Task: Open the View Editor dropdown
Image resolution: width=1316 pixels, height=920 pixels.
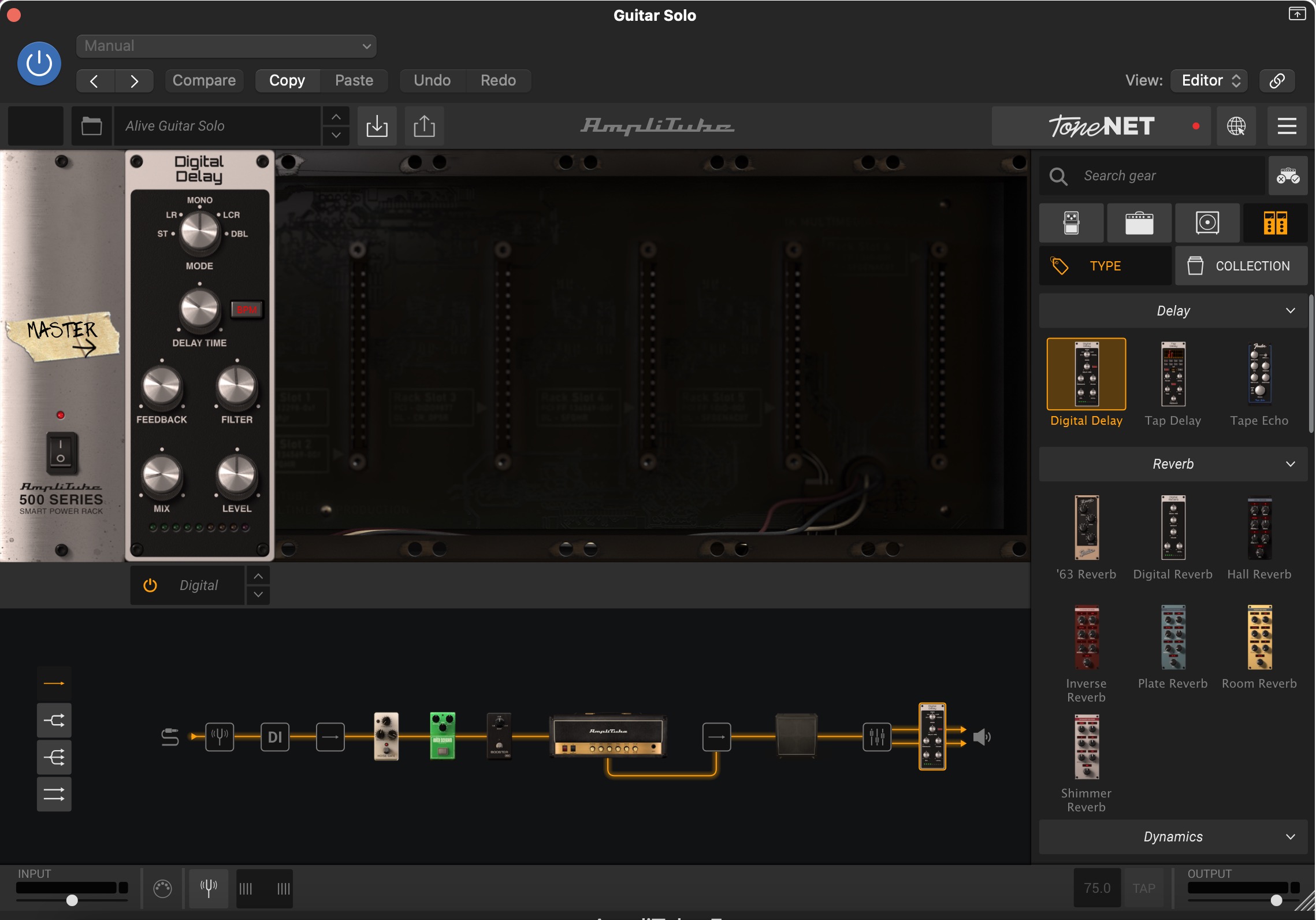Action: click(1209, 81)
